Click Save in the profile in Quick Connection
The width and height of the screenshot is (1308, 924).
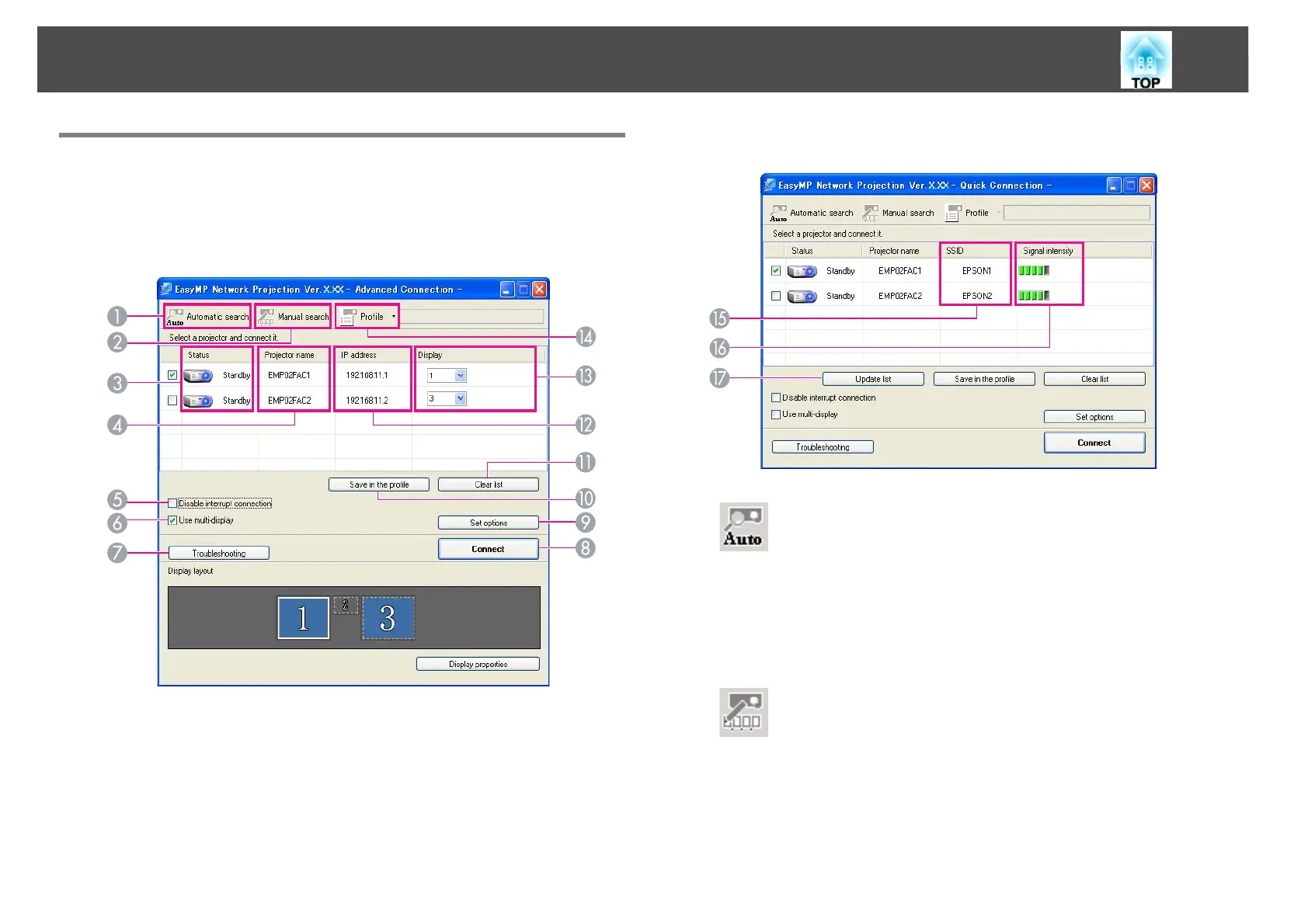984,379
